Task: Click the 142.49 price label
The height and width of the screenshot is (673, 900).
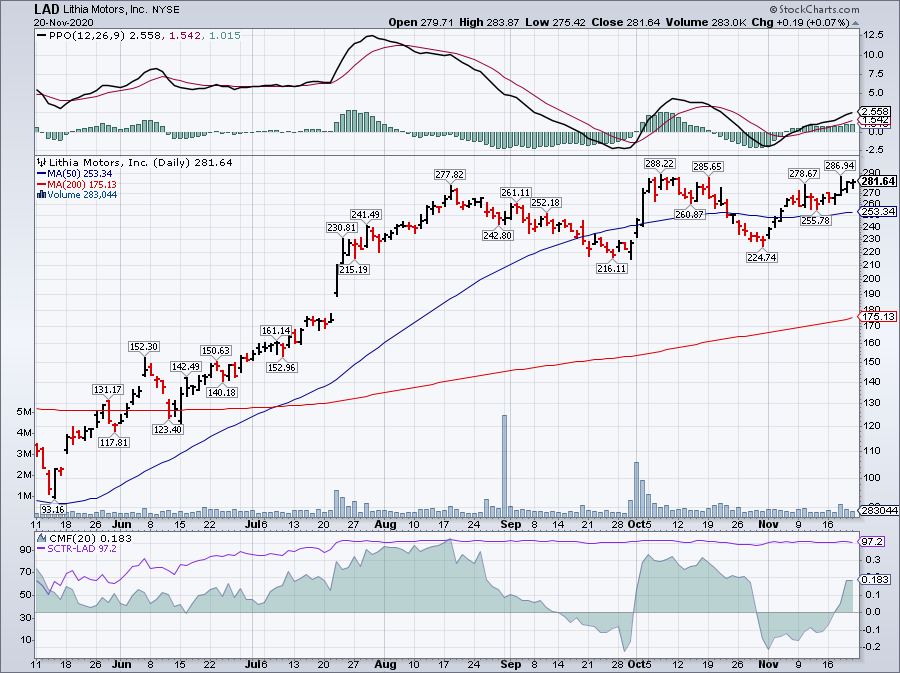Action: click(x=185, y=367)
